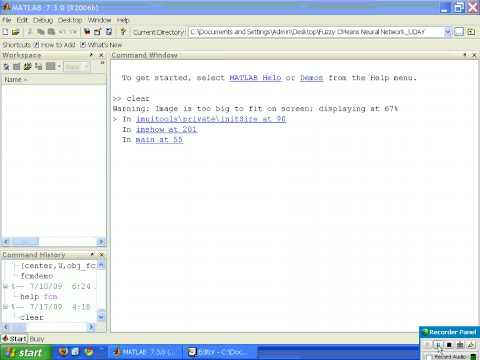Click Command History horizontal scroll right arrow
Image resolution: width=480 pixels, height=360 pixels.
click(x=91, y=327)
